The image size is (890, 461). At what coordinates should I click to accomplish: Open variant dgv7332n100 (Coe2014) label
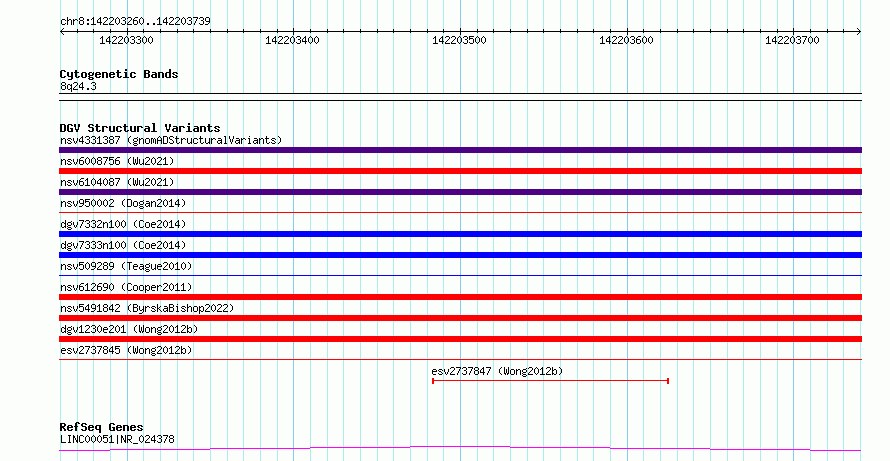[123, 224]
